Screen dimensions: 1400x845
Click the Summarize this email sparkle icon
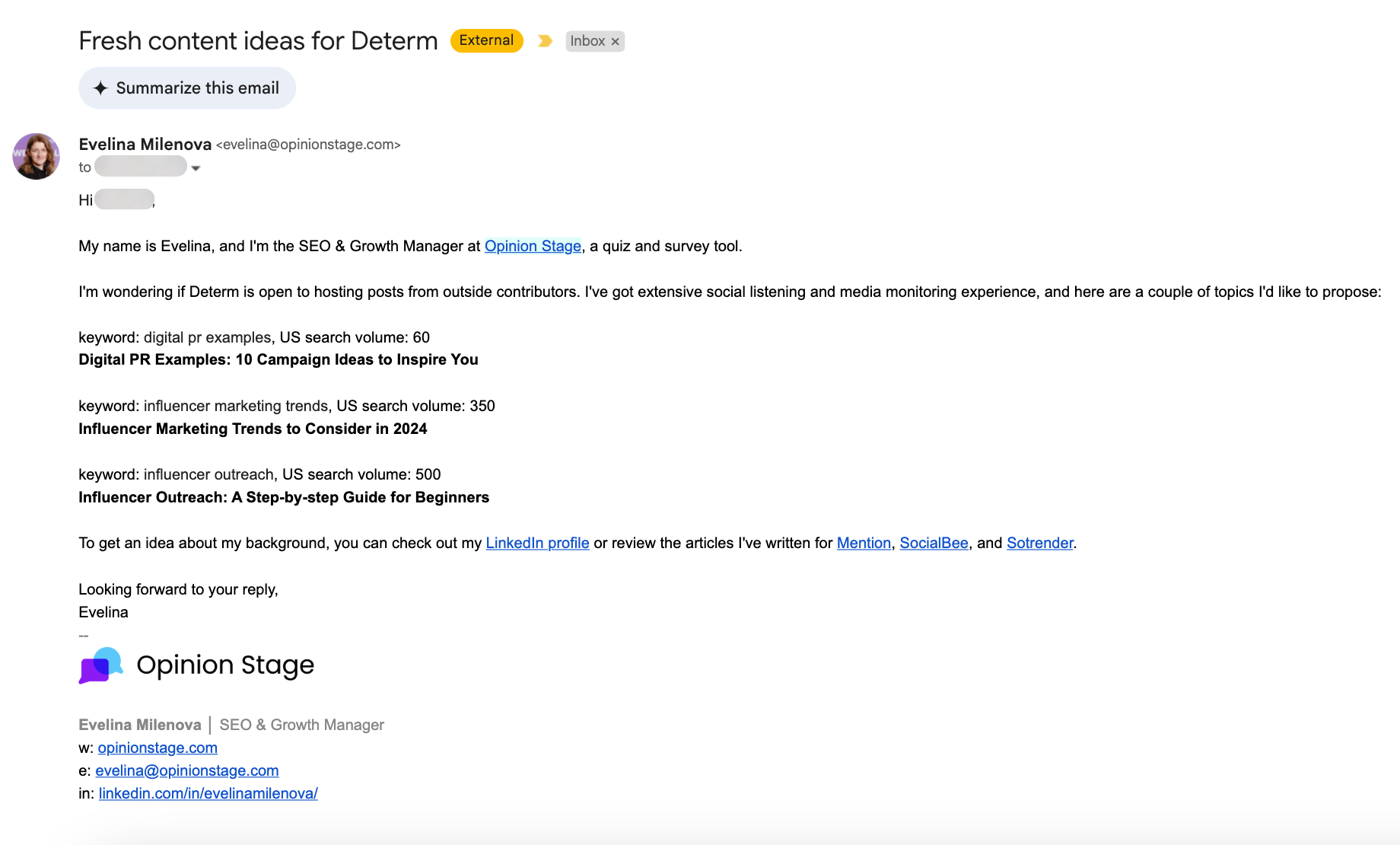pos(101,88)
